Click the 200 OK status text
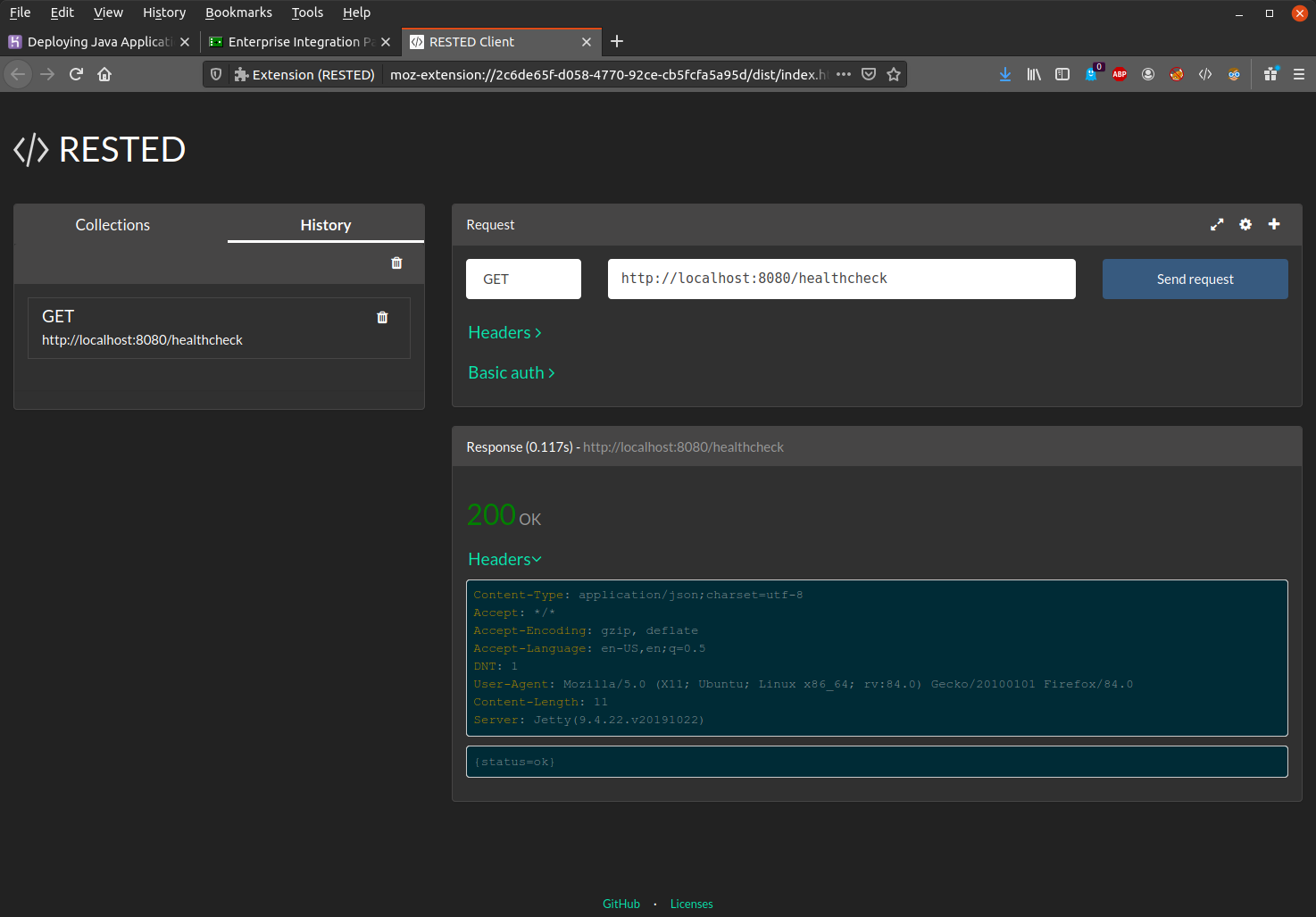 pos(504,515)
